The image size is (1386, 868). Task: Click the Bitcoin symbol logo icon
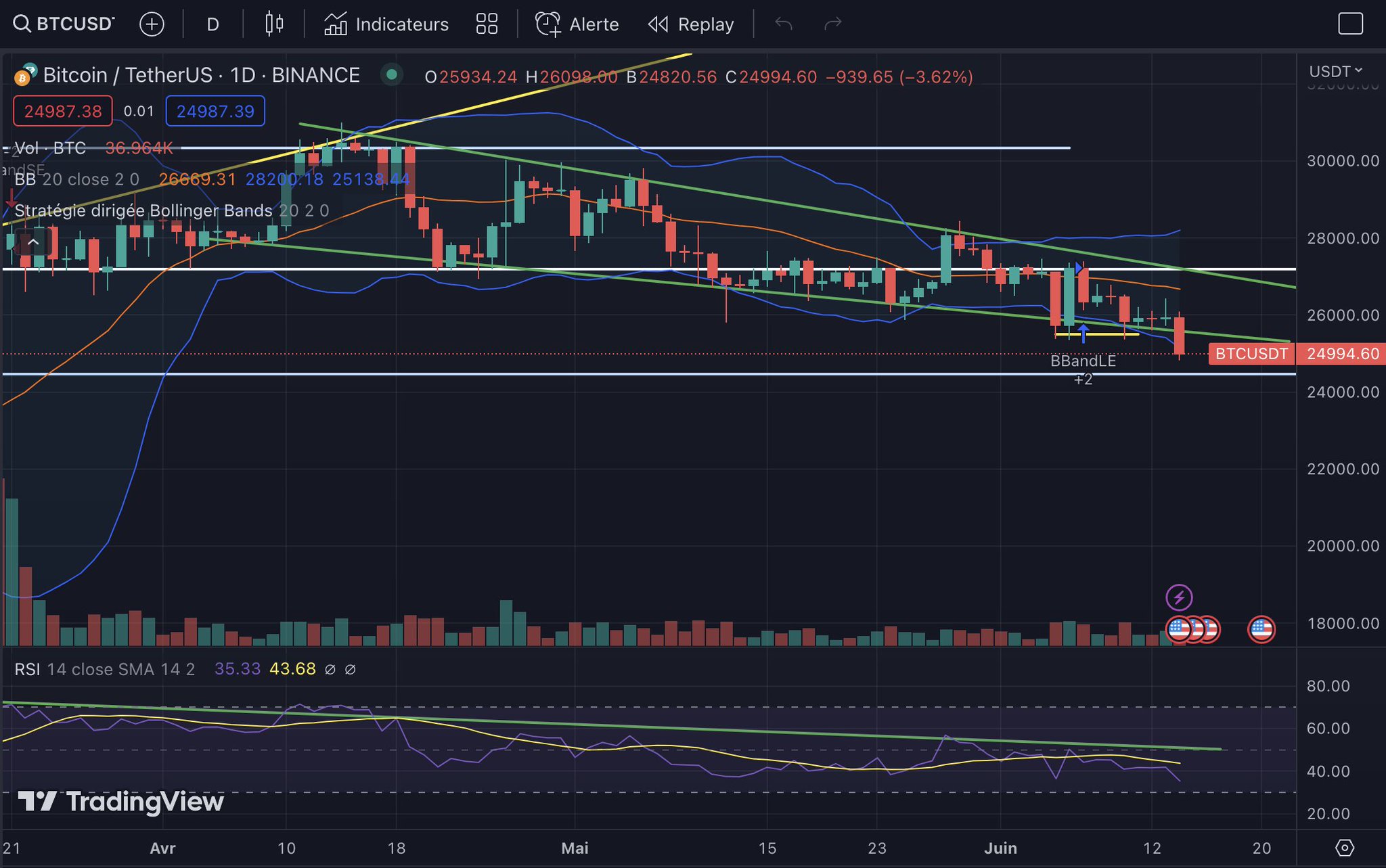click(x=25, y=74)
